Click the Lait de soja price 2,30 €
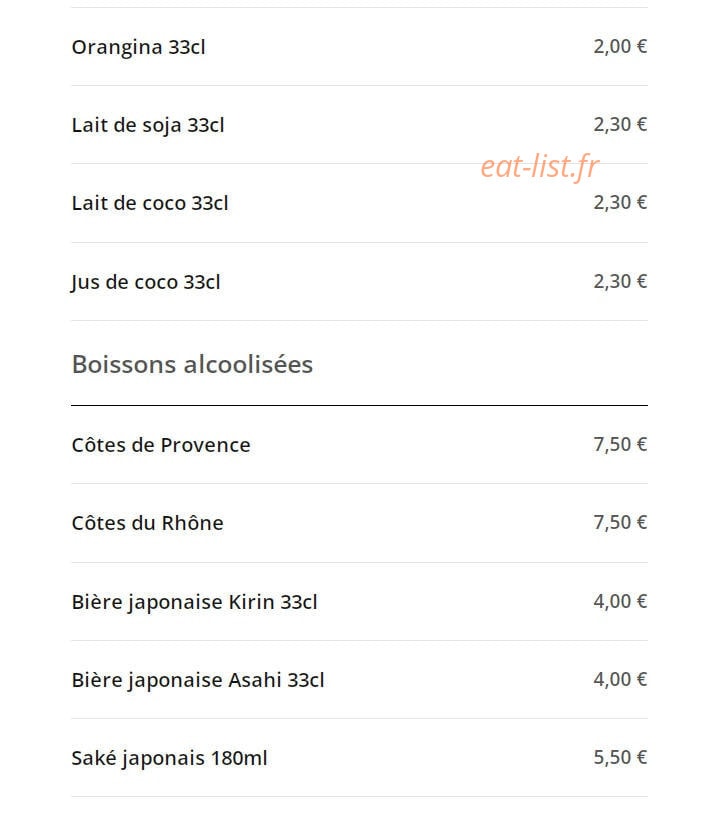711x826 pixels. (620, 124)
